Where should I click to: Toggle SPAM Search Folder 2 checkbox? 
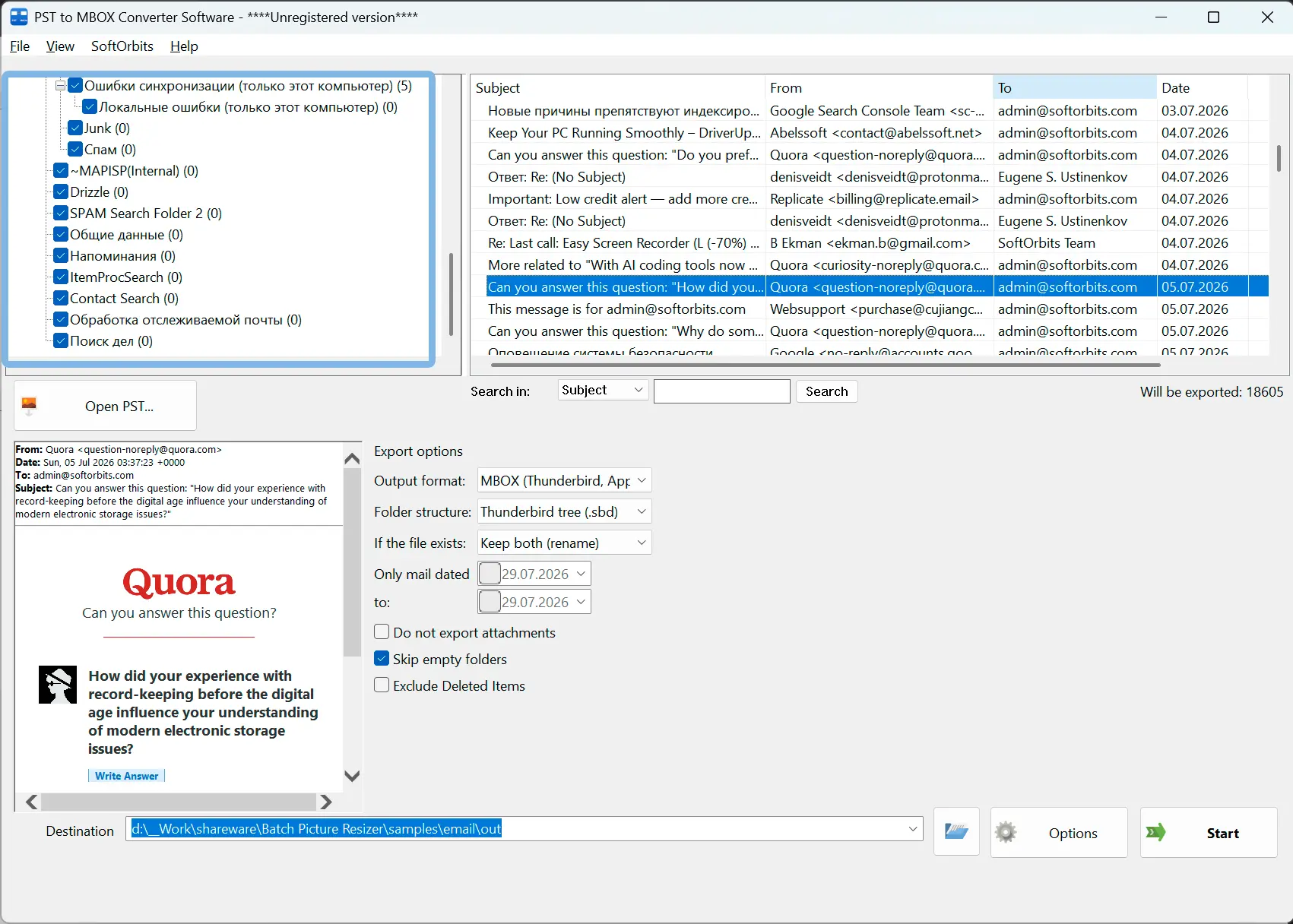click(61, 214)
